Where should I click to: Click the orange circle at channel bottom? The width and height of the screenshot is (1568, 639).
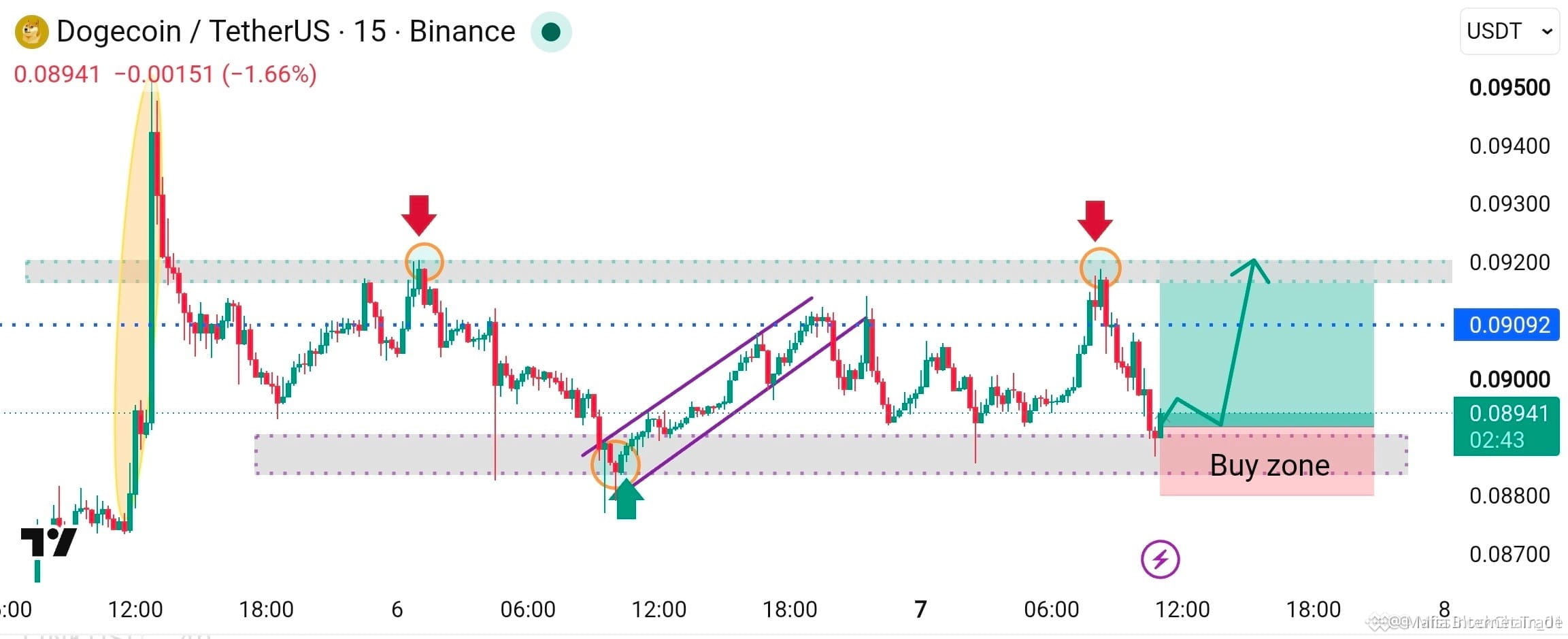(616, 465)
